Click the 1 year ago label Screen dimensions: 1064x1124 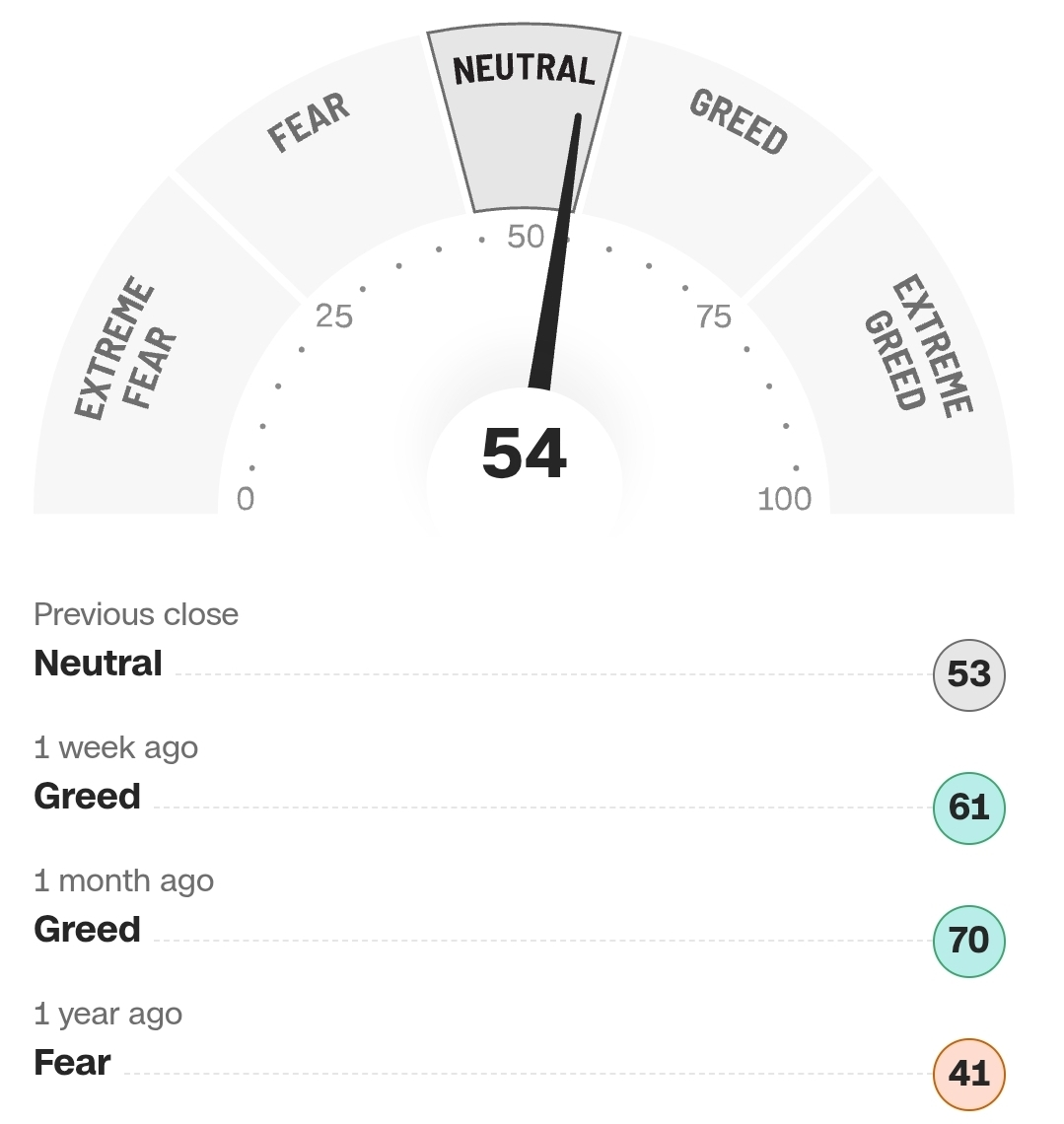[108, 1015]
